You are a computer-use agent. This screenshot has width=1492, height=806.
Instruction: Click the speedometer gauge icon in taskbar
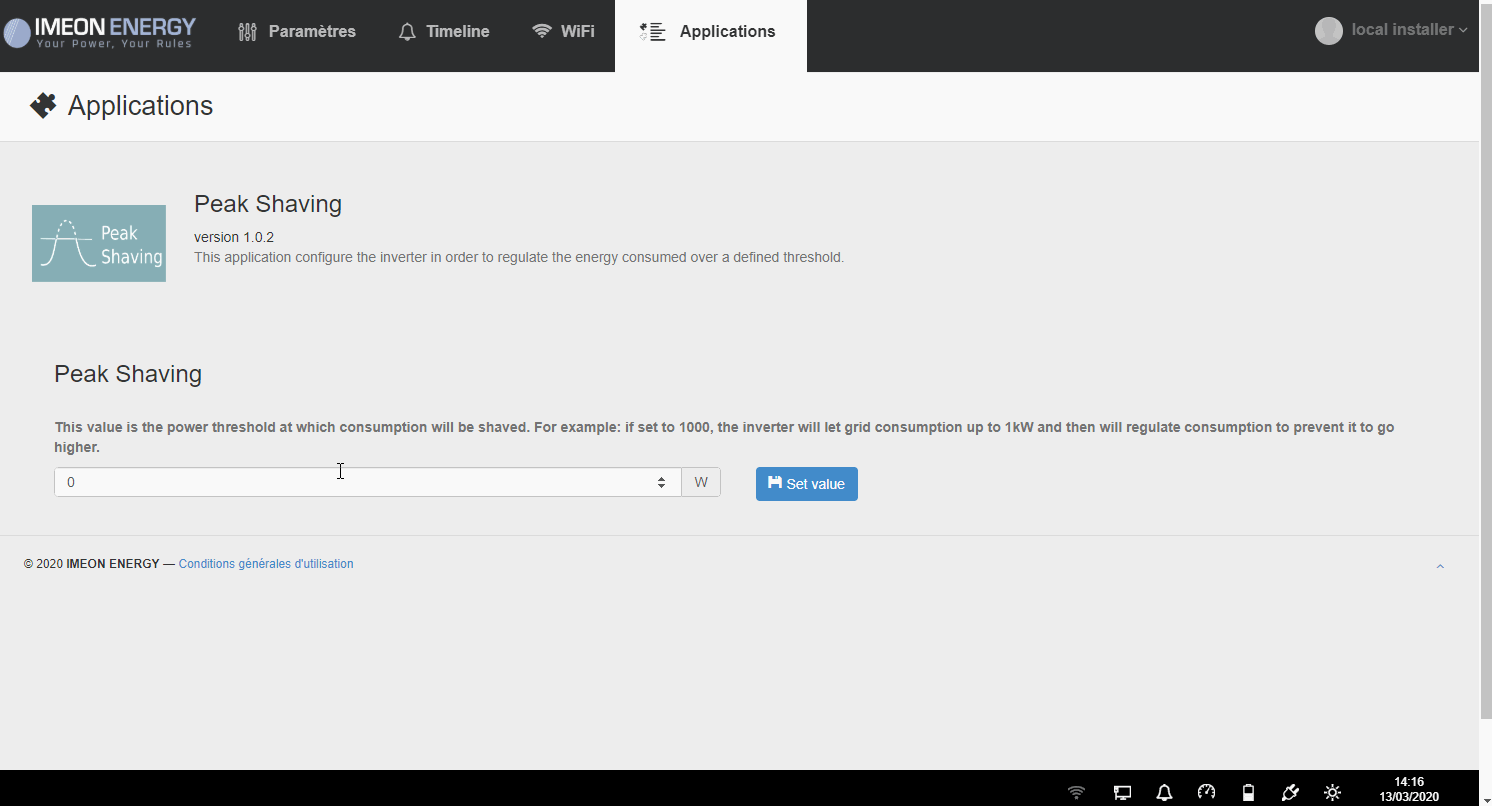pos(1206,792)
